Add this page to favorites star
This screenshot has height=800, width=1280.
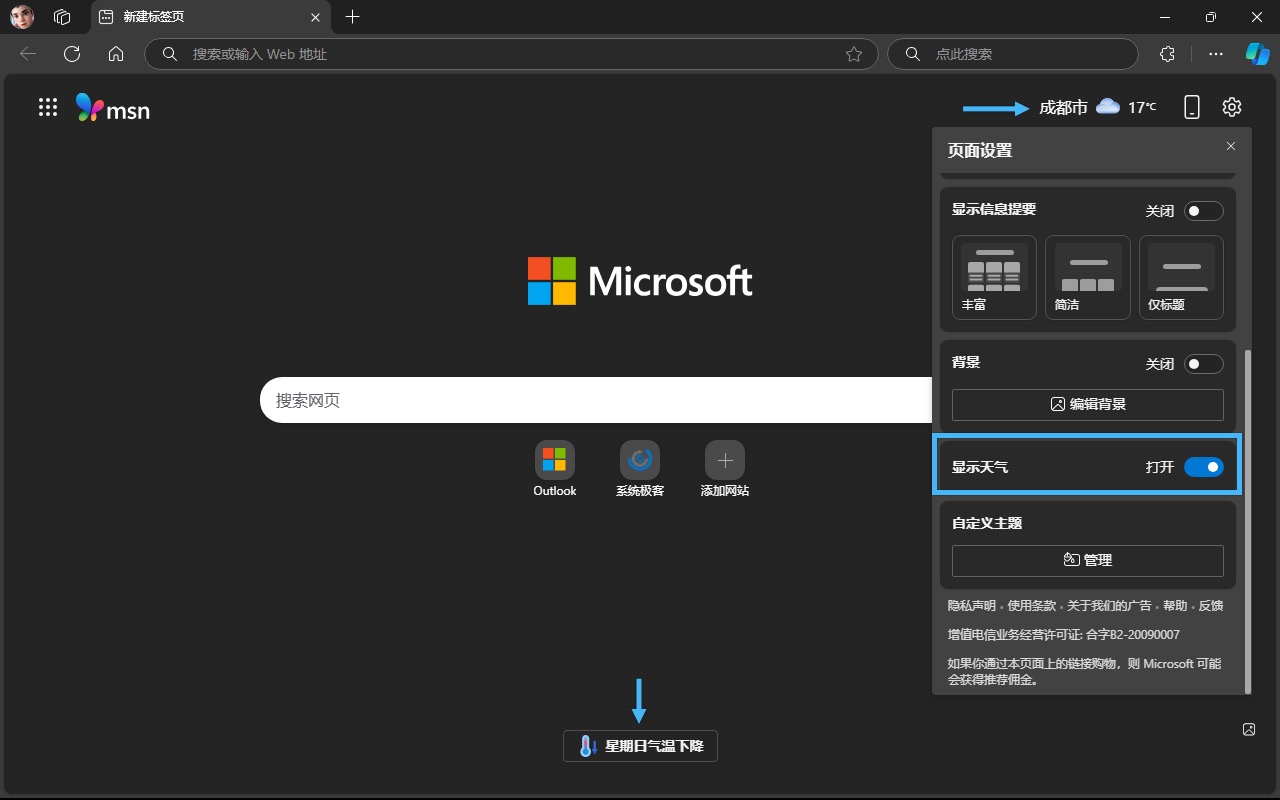tap(854, 54)
